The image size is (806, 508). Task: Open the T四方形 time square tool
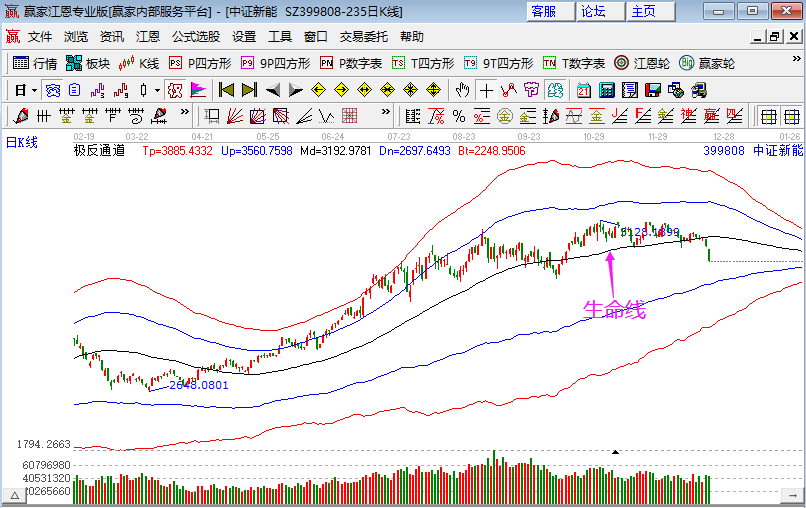423,63
